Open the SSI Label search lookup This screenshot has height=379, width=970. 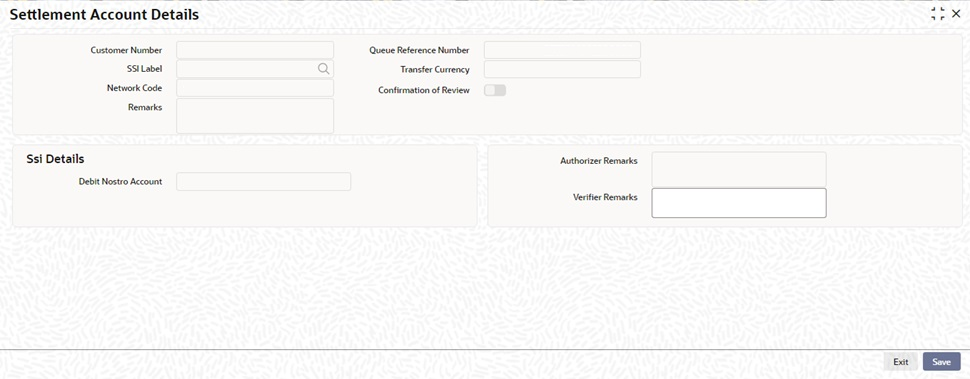tap(324, 69)
